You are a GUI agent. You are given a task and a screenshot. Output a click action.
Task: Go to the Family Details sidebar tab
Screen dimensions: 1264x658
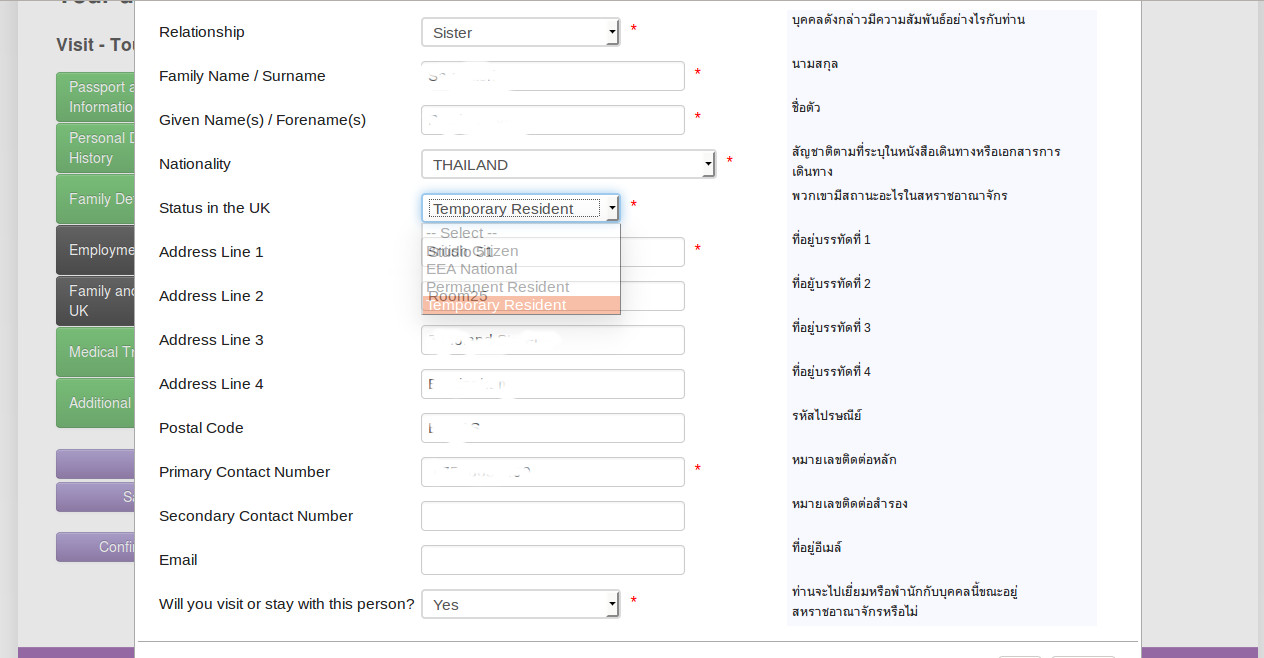click(97, 199)
